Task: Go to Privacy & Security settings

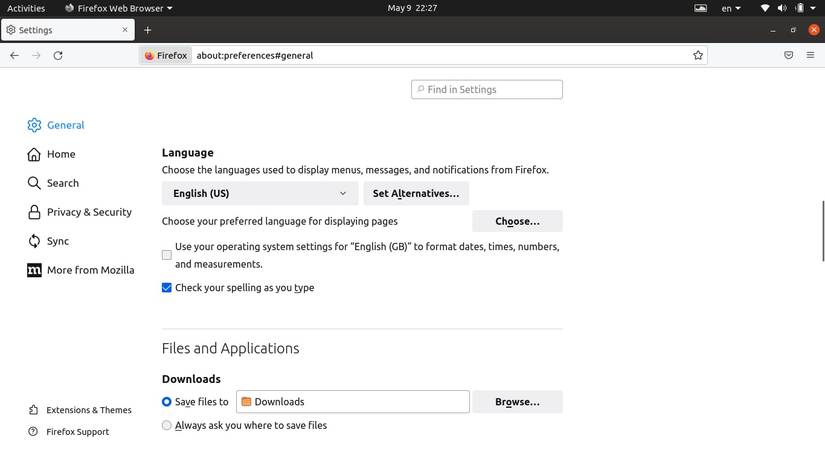Action: pos(89,212)
